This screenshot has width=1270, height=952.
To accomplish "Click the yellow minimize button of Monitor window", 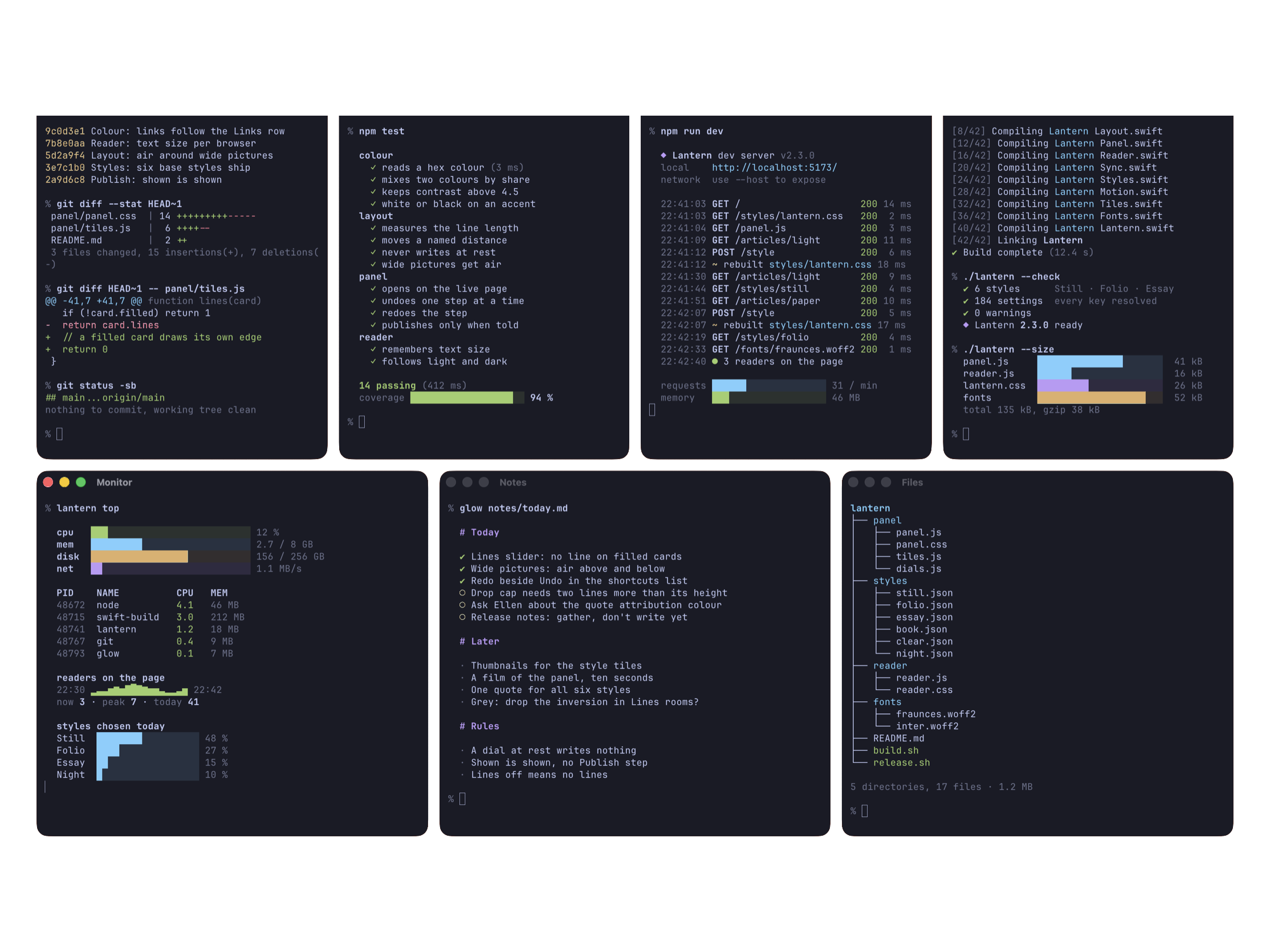I will pyautogui.click(x=64, y=482).
